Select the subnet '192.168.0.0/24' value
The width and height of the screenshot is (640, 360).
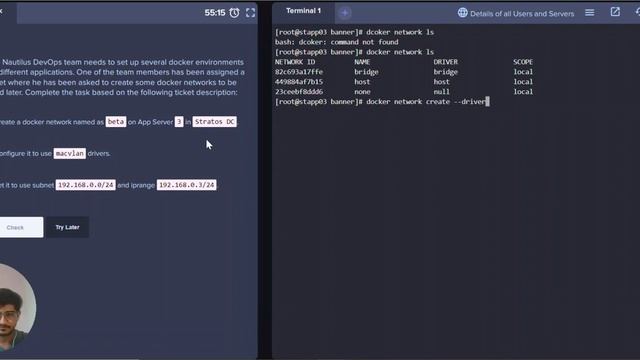pos(85,185)
